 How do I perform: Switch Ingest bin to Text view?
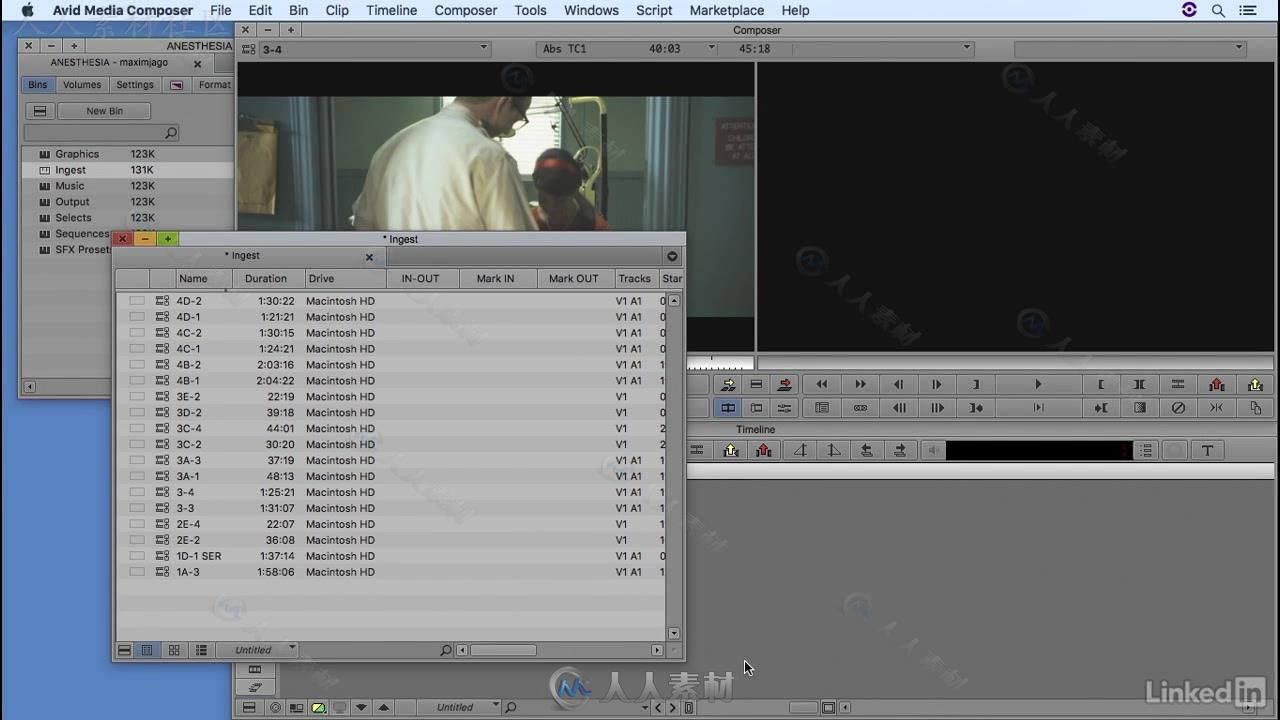click(x=147, y=650)
